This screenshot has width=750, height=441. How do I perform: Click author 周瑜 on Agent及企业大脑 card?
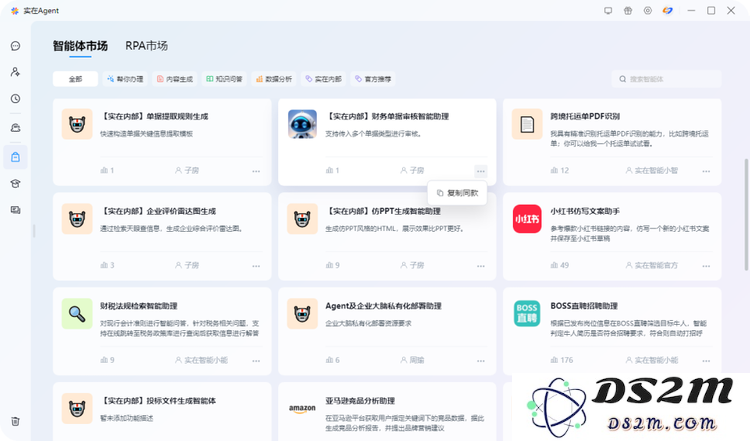point(412,360)
